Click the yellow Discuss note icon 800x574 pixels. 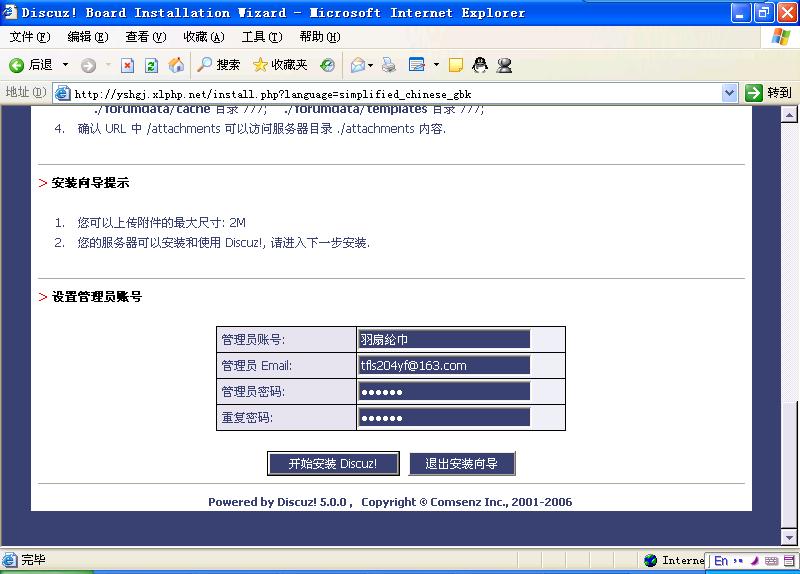[x=456, y=65]
